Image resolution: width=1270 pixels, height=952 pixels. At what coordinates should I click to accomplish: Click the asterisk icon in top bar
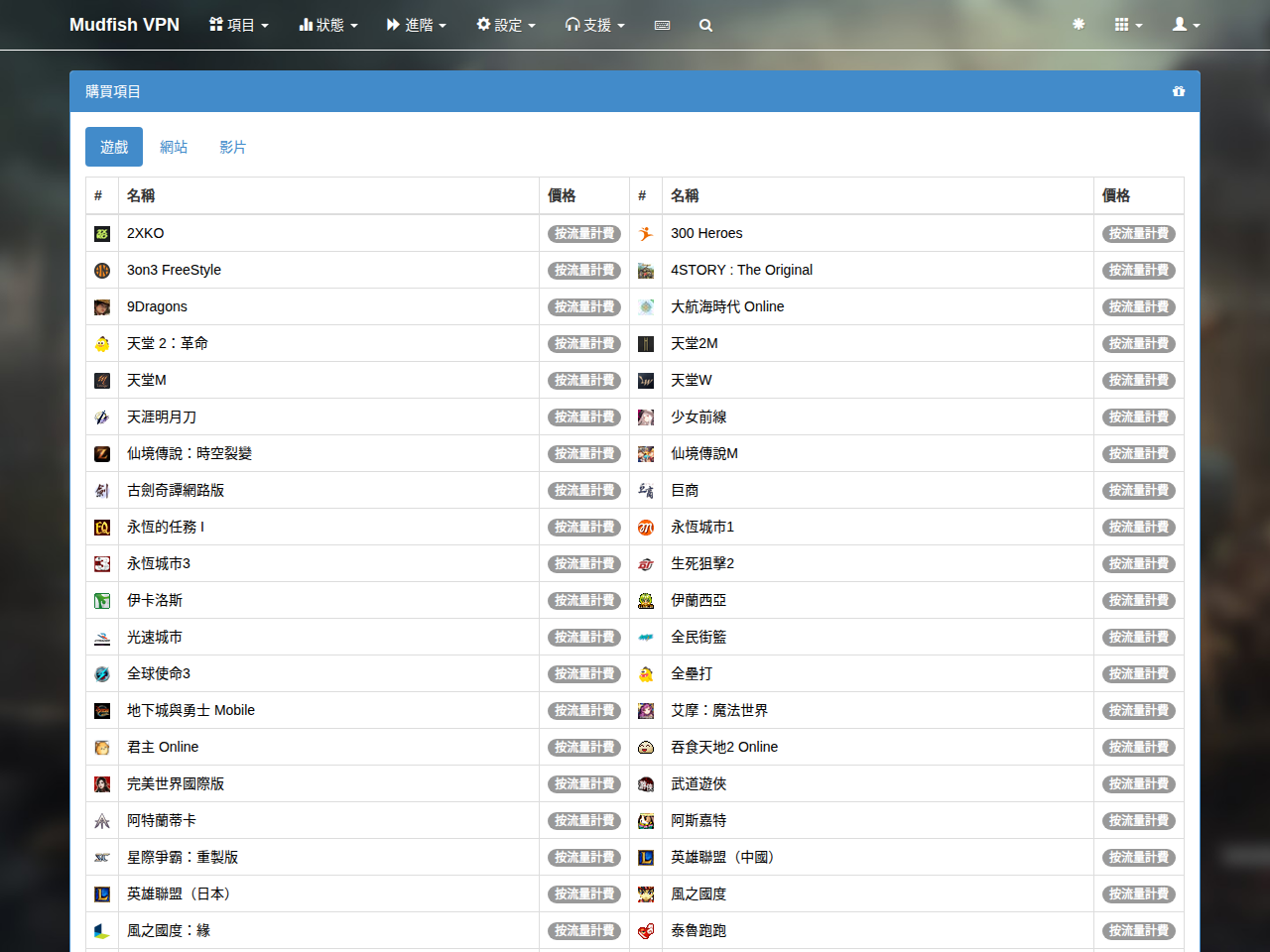click(1079, 24)
